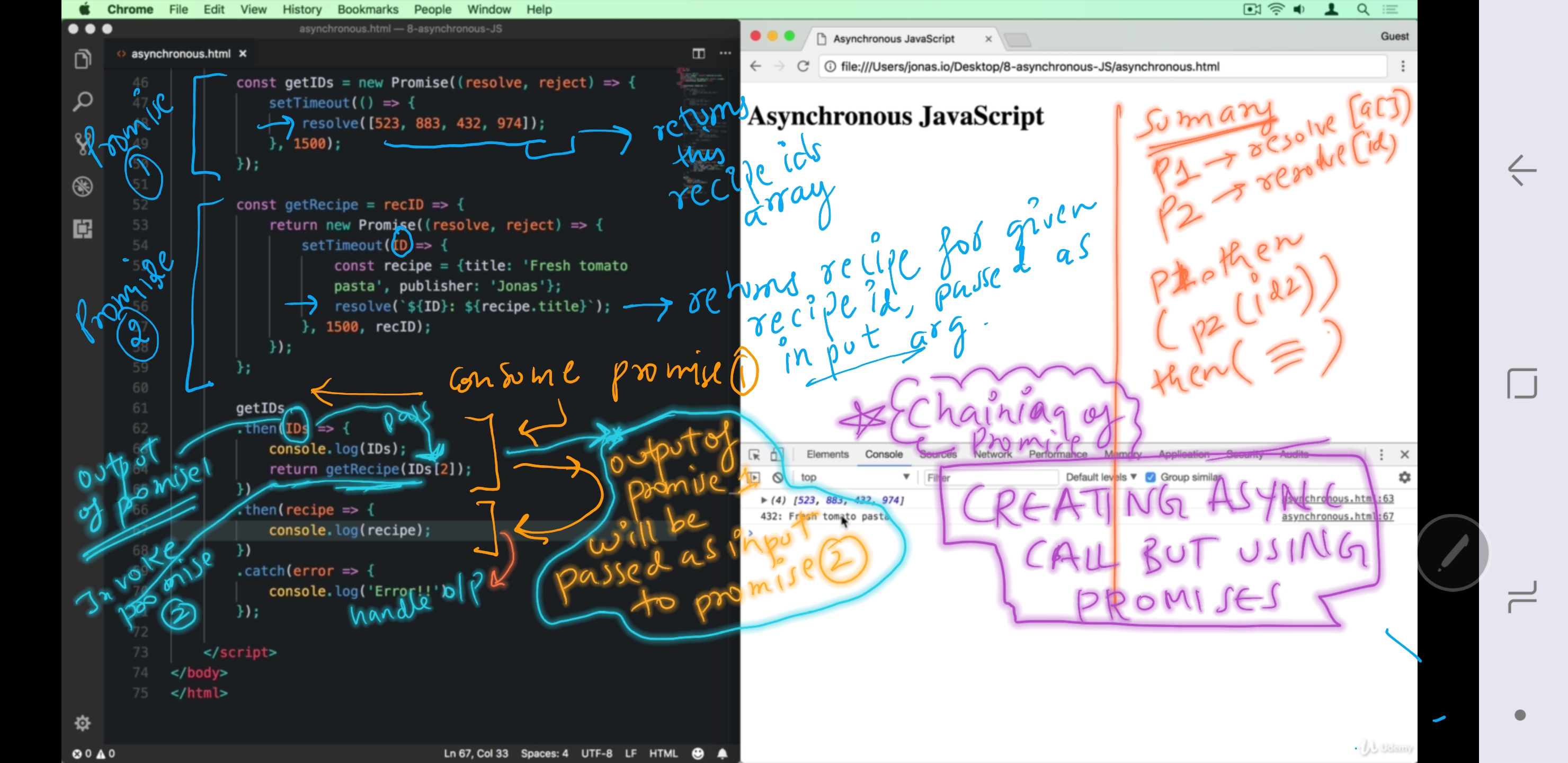Open the Default levels dropdown

(x=1101, y=477)
